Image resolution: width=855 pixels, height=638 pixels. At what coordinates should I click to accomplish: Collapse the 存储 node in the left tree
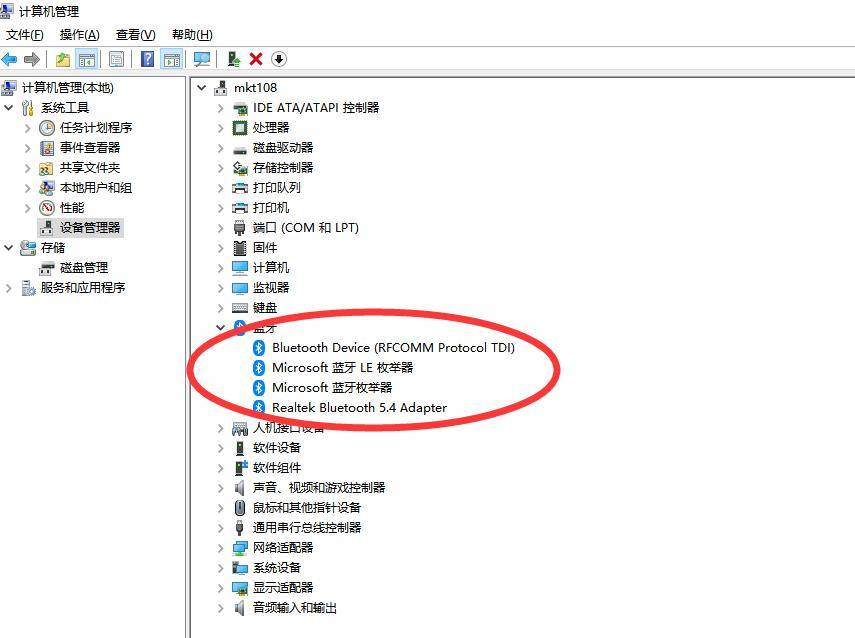click(x=9, y=248)
